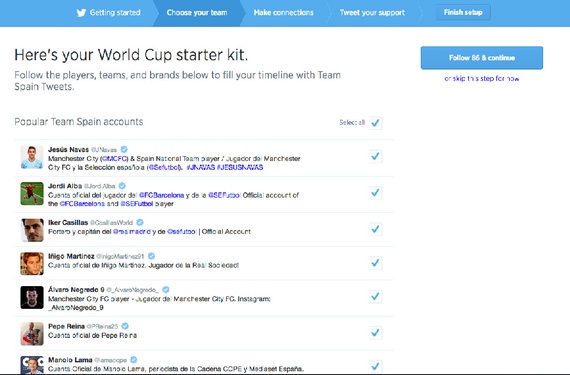Click the Finish setup button
This screenshot has width=570, height=375.
click(463, 12)
